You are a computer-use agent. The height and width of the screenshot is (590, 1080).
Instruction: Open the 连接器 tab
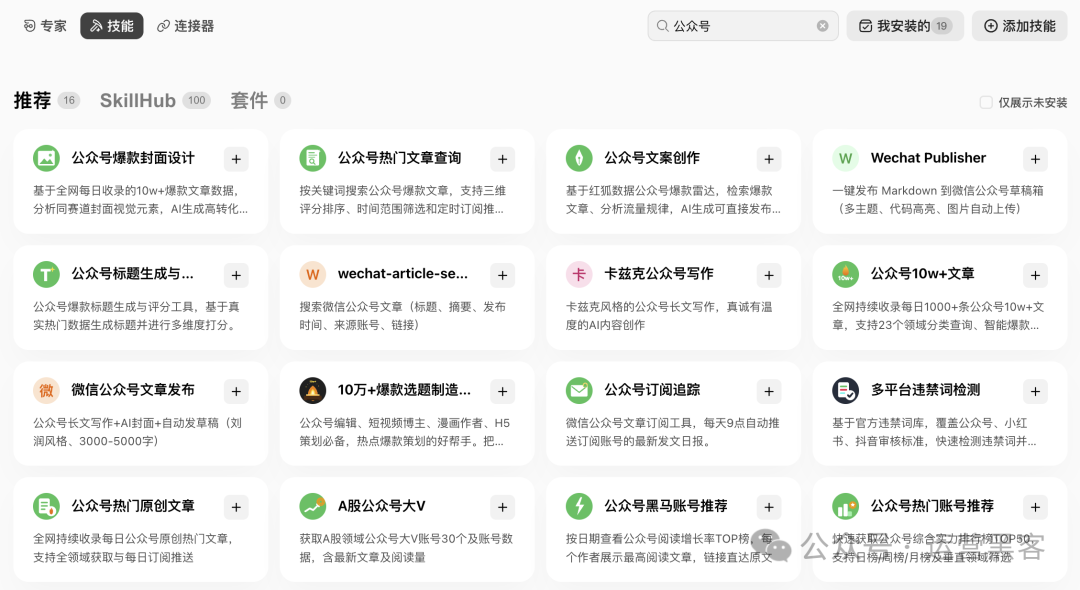tap(185, 26)
